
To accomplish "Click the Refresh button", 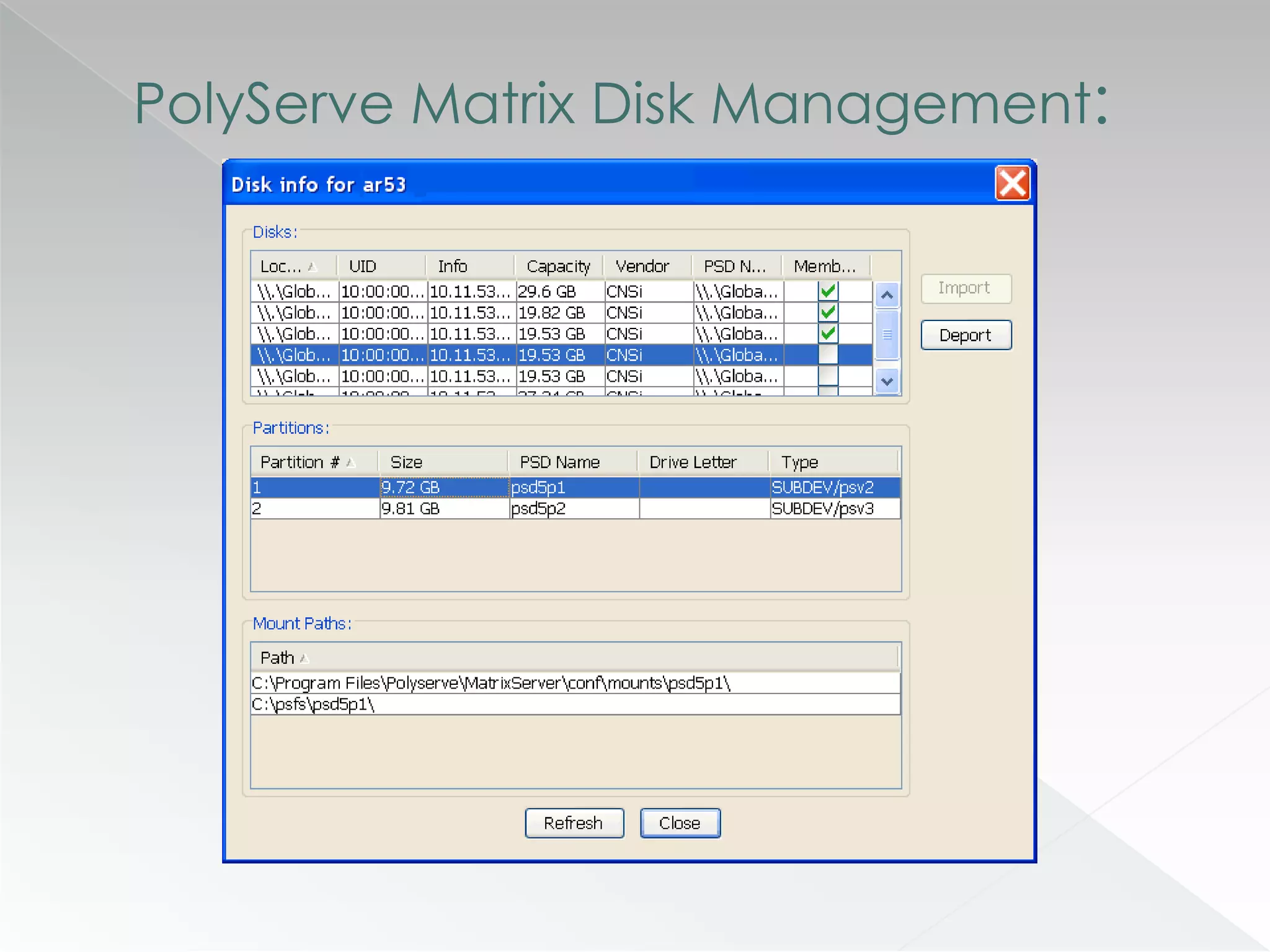I will [574, 823].
